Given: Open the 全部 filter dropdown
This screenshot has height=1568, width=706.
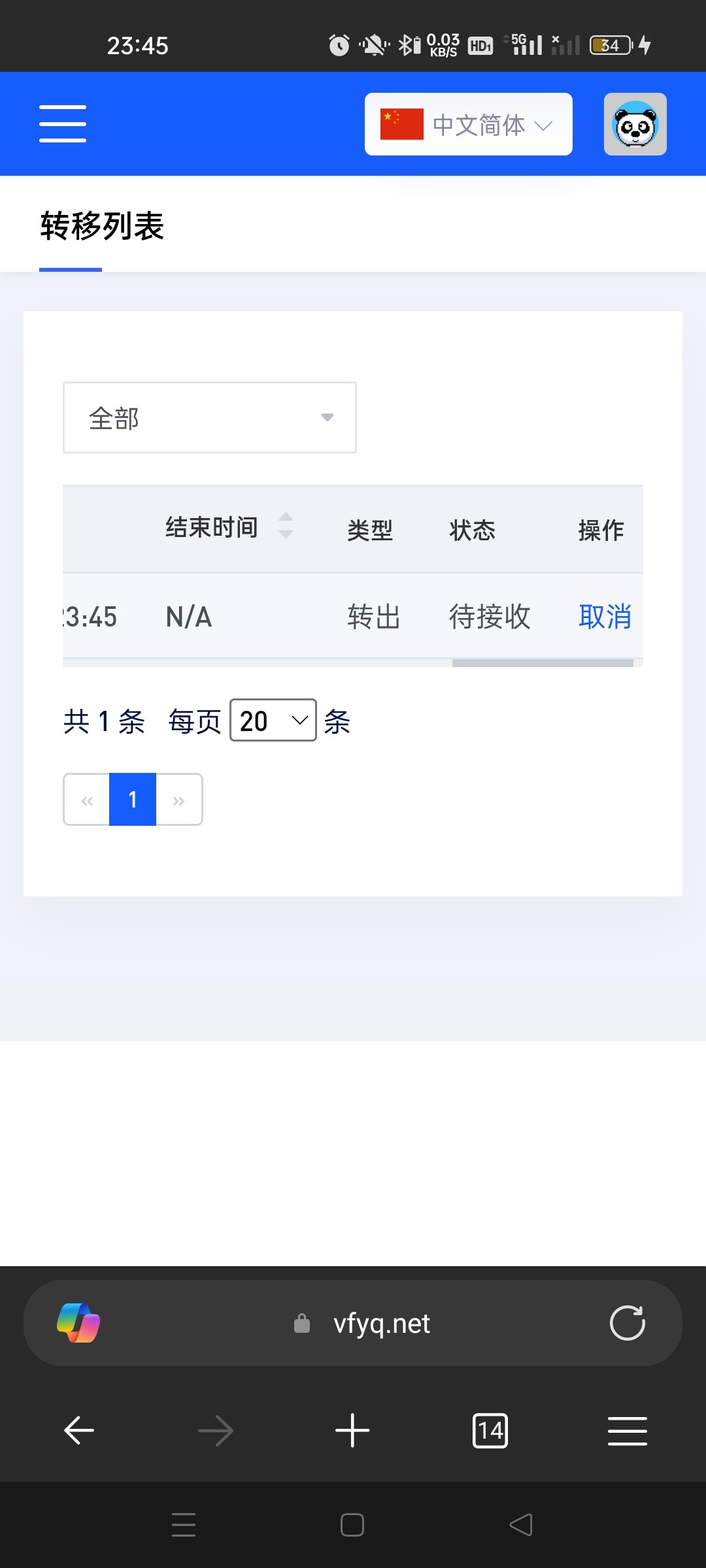Looking at the screenshot, I should click(210, 417).
